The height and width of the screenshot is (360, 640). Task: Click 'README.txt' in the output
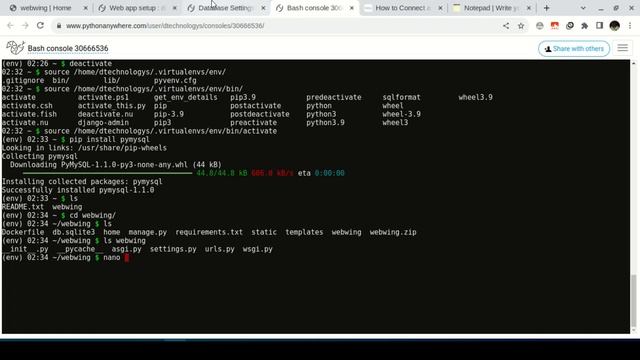pyautogui.click(x=23, y=207)
